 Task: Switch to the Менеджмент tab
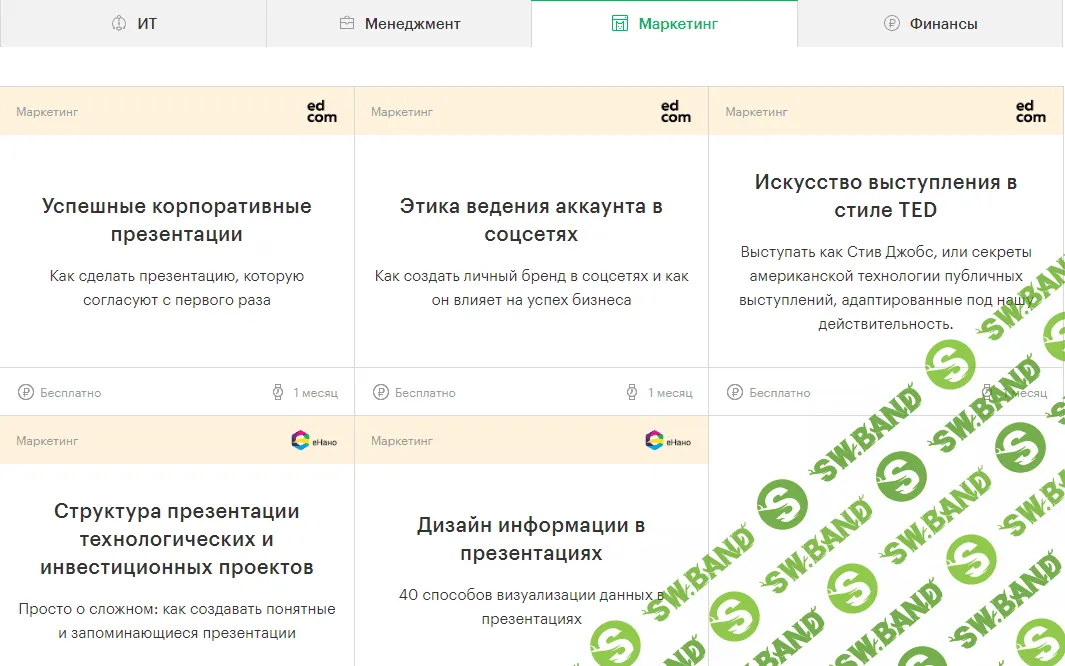pos(399,22)
